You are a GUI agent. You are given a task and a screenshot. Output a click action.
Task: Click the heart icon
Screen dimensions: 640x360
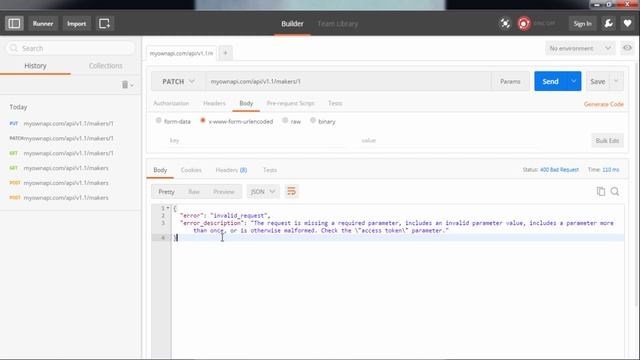pyautogui.click(x=627, y=24)
